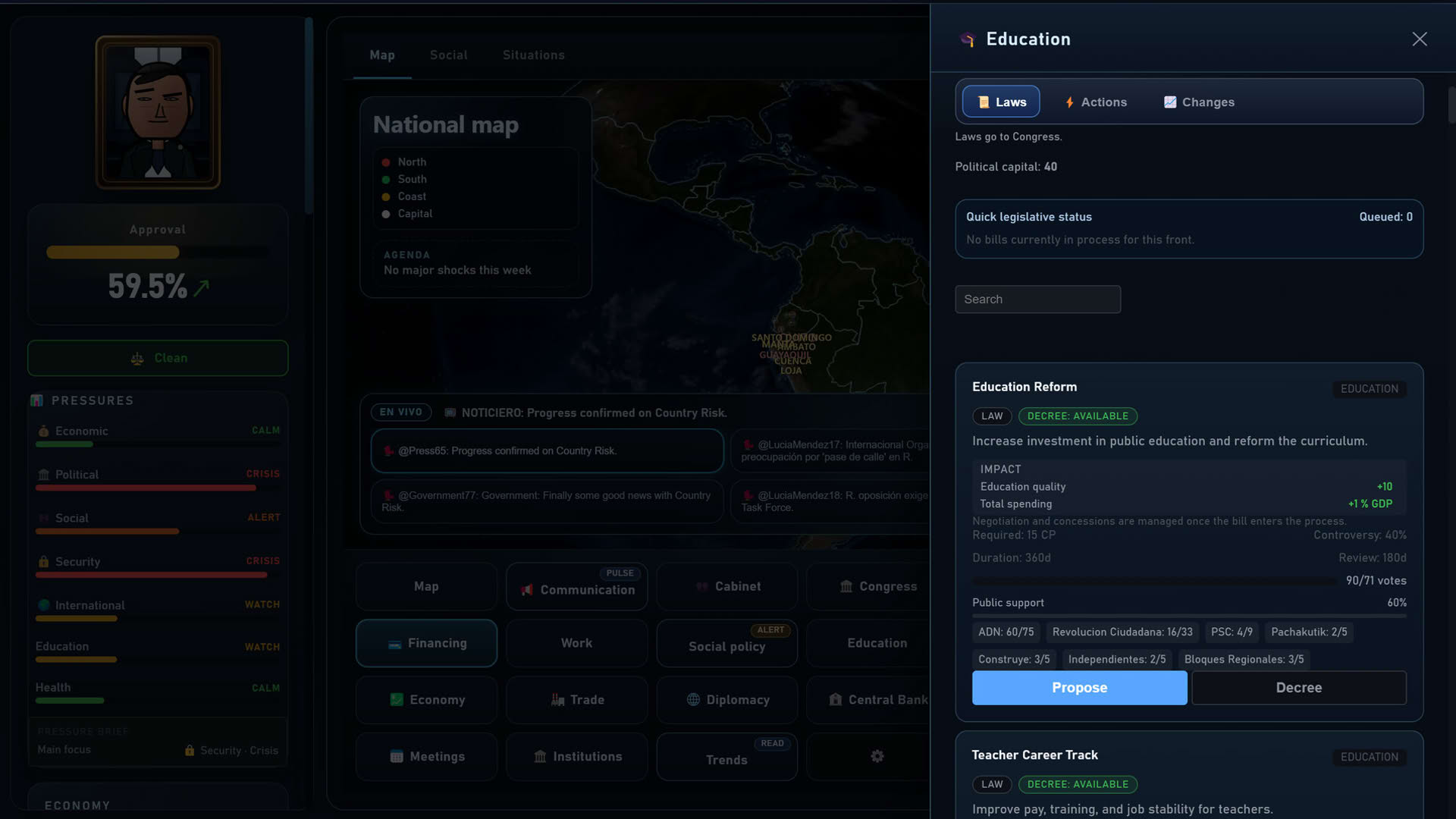Click the Education Reform votes bar
The height and width of the screenshot is (819, 1456).
[1153, 581]
